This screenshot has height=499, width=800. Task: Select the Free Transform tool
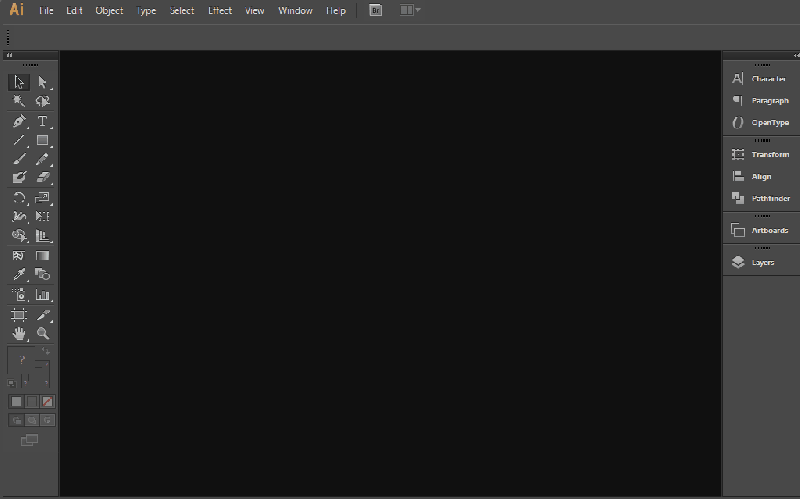tap(42, 217)
